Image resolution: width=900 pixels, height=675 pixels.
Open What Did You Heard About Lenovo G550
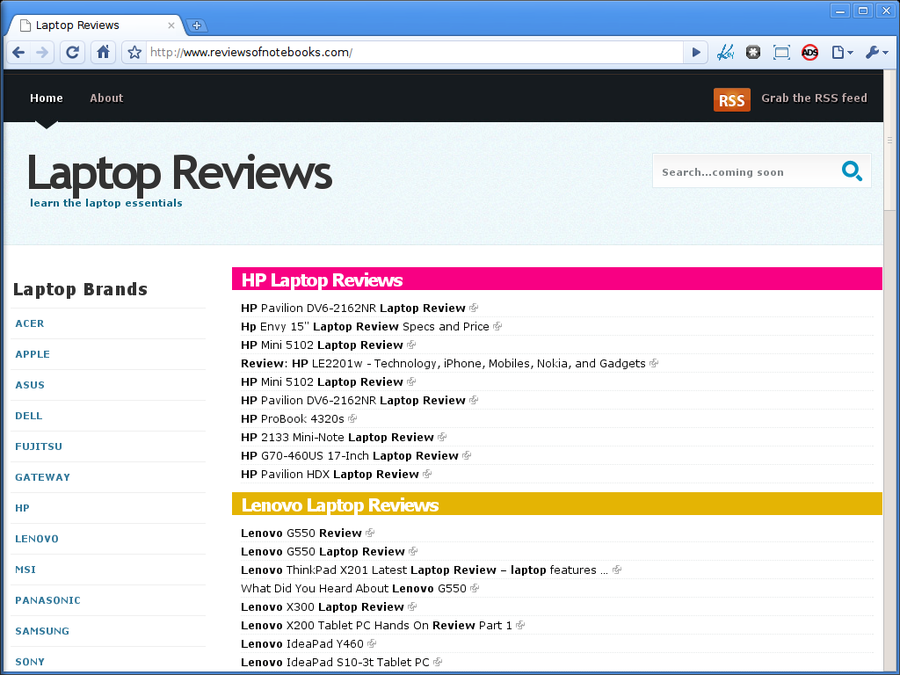coord(354,588)
